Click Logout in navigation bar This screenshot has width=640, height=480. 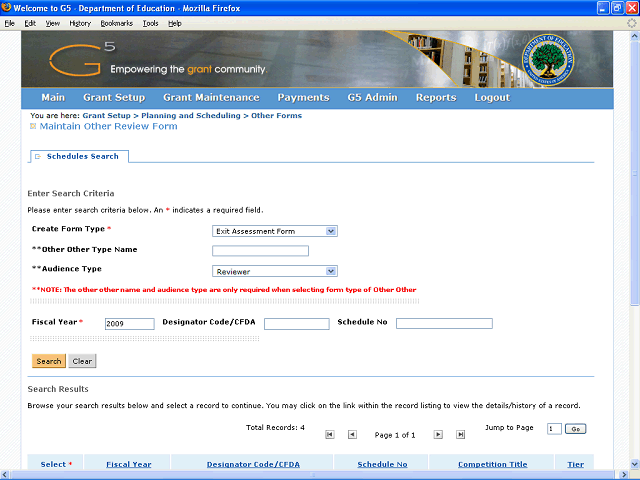click(x=492, y=98)
